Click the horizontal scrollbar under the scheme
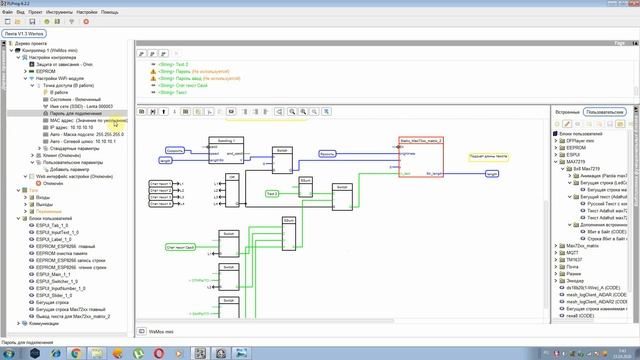The height and width of the screenshot is (360, 640). coord(265,320)
